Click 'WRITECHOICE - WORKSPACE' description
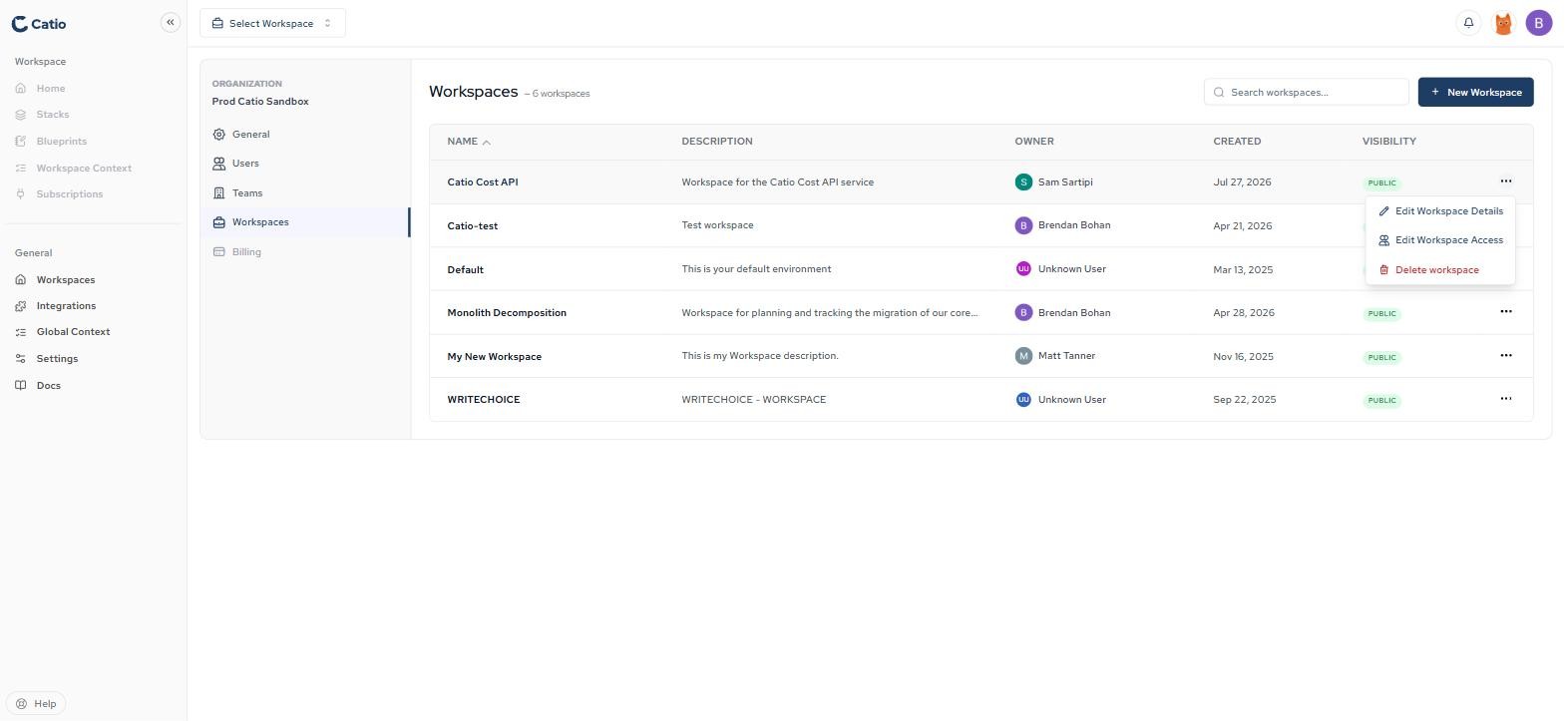1568x721 pixels. pyautogui.click(x=753, y=400)
